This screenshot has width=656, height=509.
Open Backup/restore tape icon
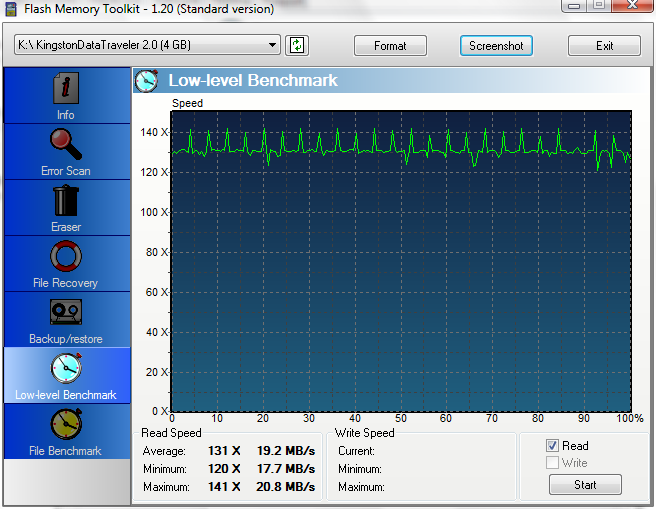pyautogui.click(x=66, y=314)
